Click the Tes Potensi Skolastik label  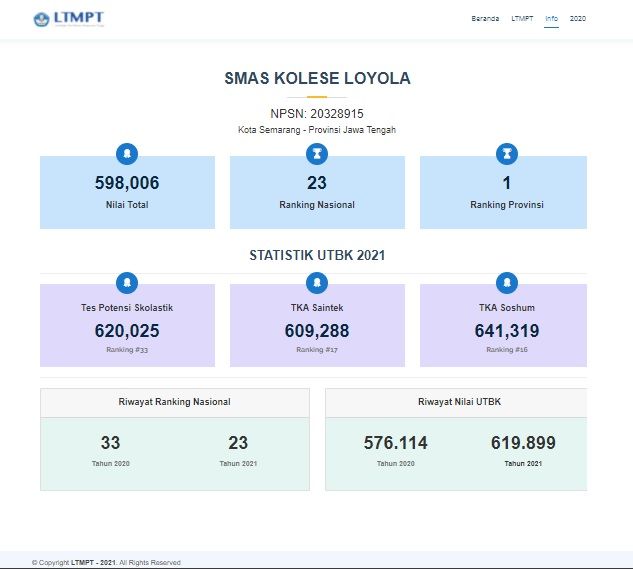(127, 308)
